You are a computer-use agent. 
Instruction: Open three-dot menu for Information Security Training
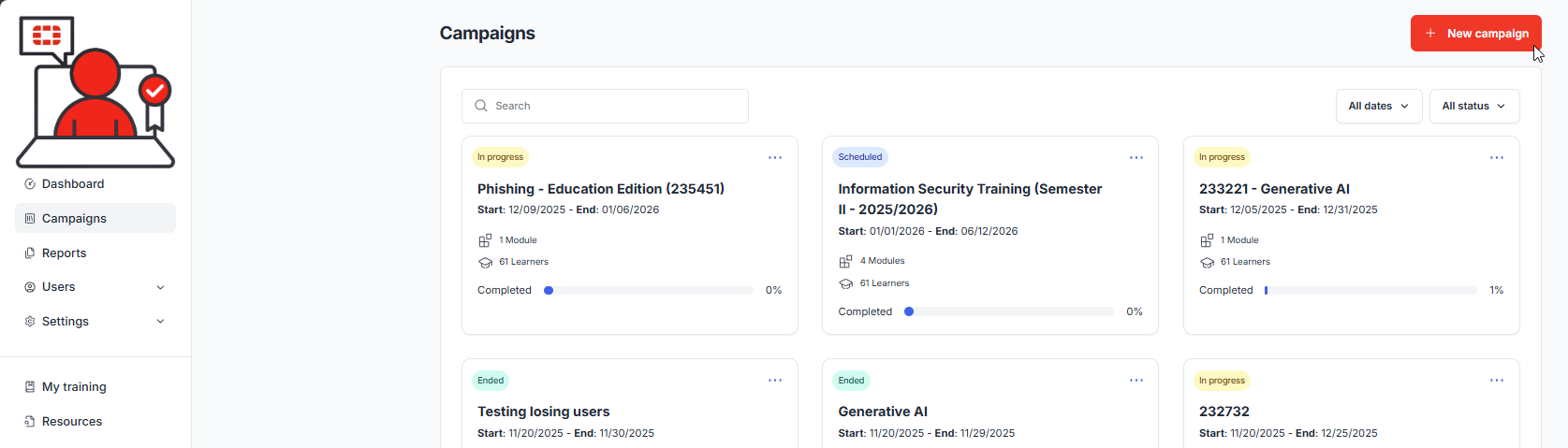pos(1136,157)
